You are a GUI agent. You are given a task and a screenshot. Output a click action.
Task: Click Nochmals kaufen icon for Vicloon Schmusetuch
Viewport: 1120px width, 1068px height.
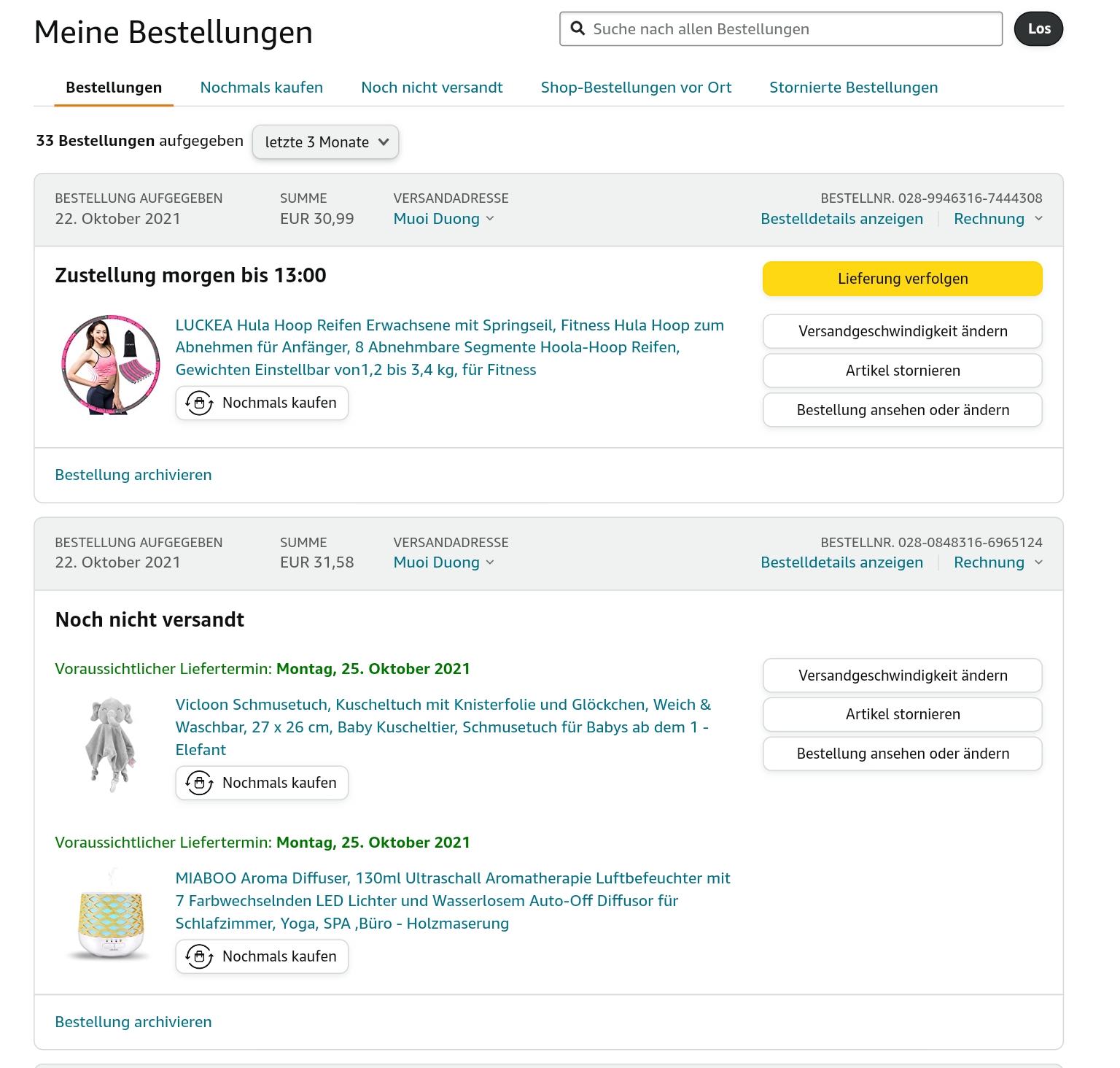point(199,783)
